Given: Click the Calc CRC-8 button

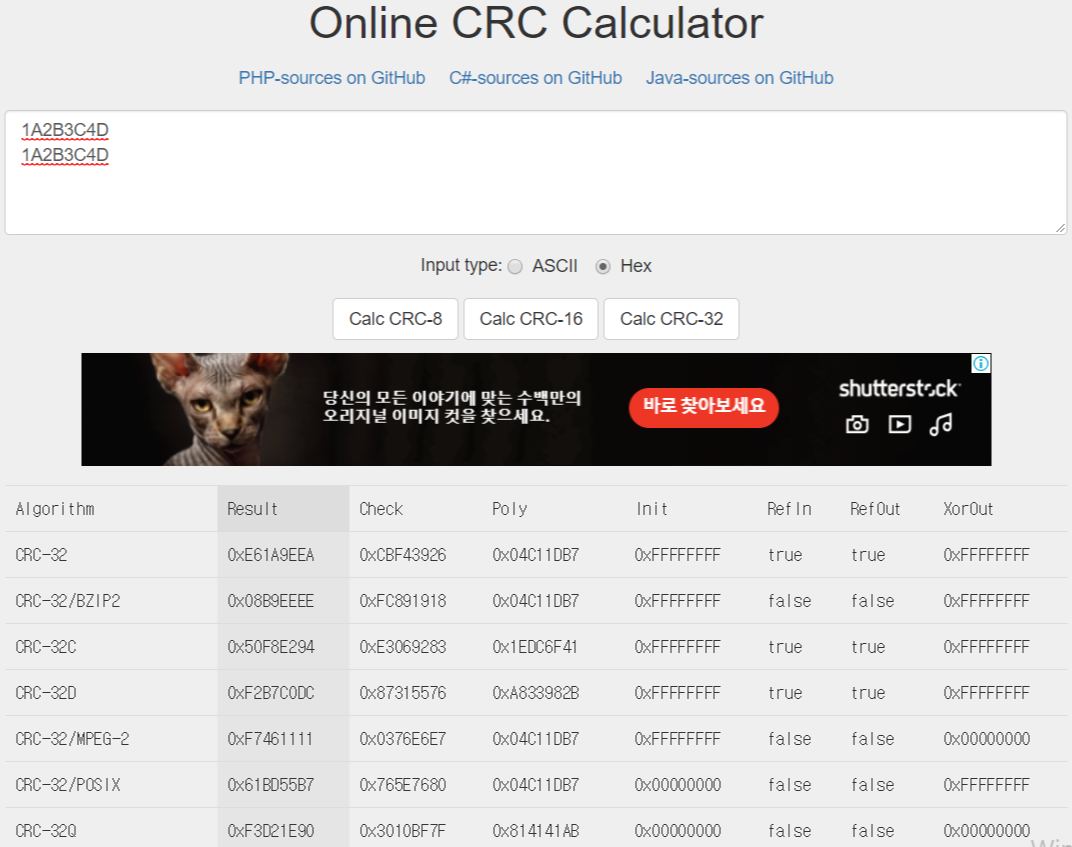Looking at the screenshot, I should coord(395,319).
